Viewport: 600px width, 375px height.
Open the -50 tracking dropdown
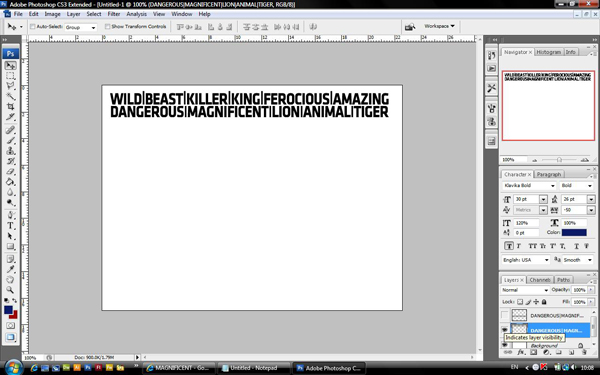point(591,210)
